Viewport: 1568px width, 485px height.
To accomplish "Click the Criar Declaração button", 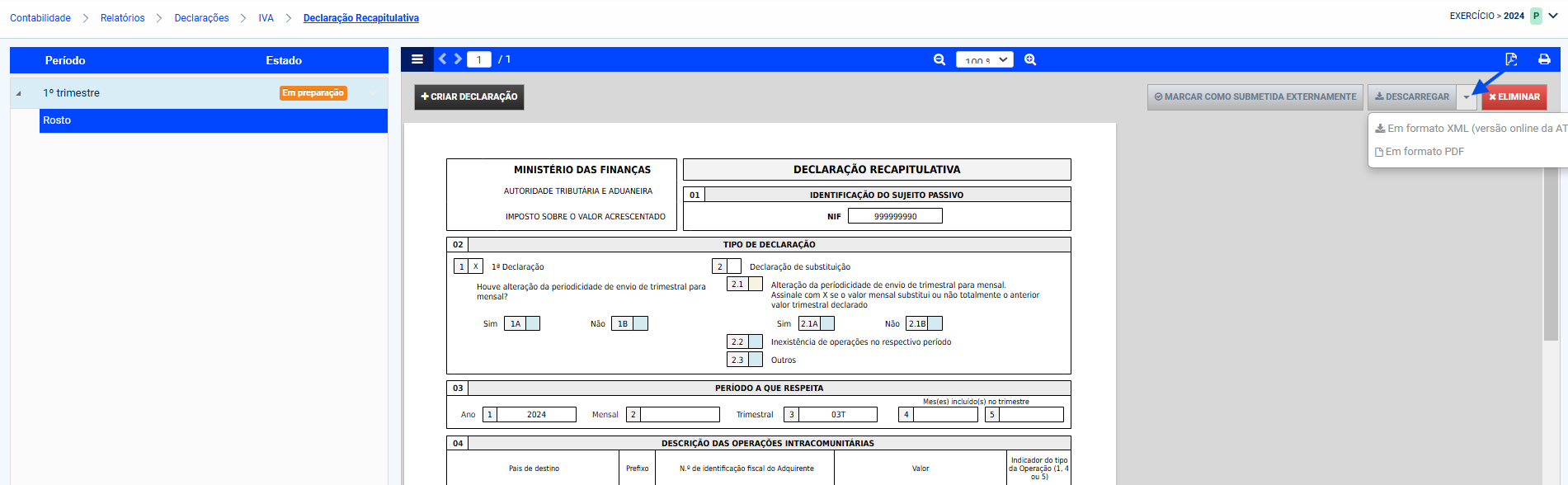I will tap(469, 97).
